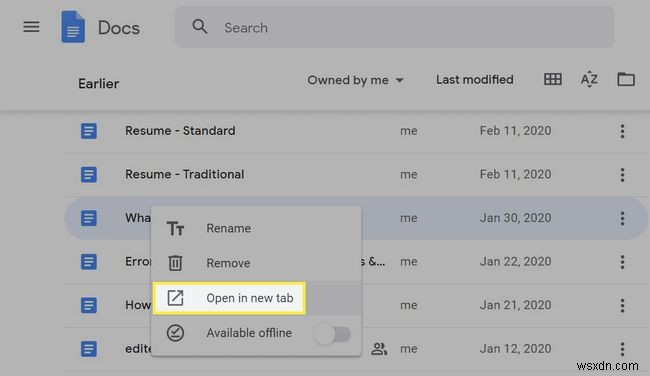Open the hamburger main menu

31,27
